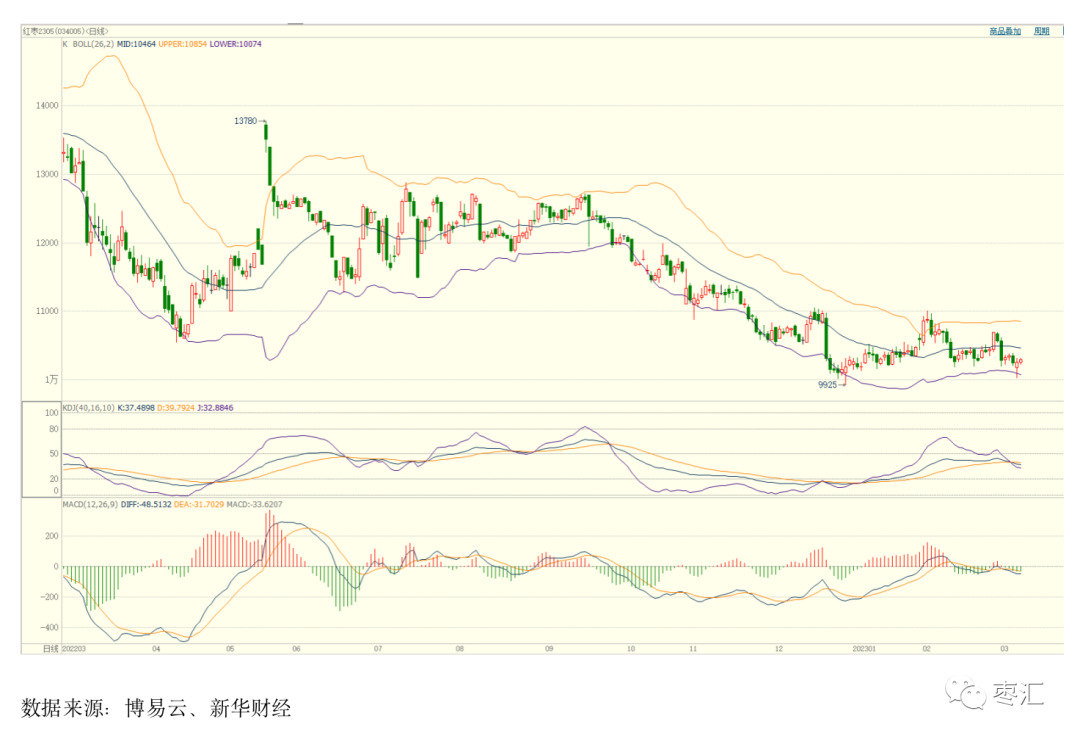
Task: Click the 14000 price axis label
Action: click(46, 105)
